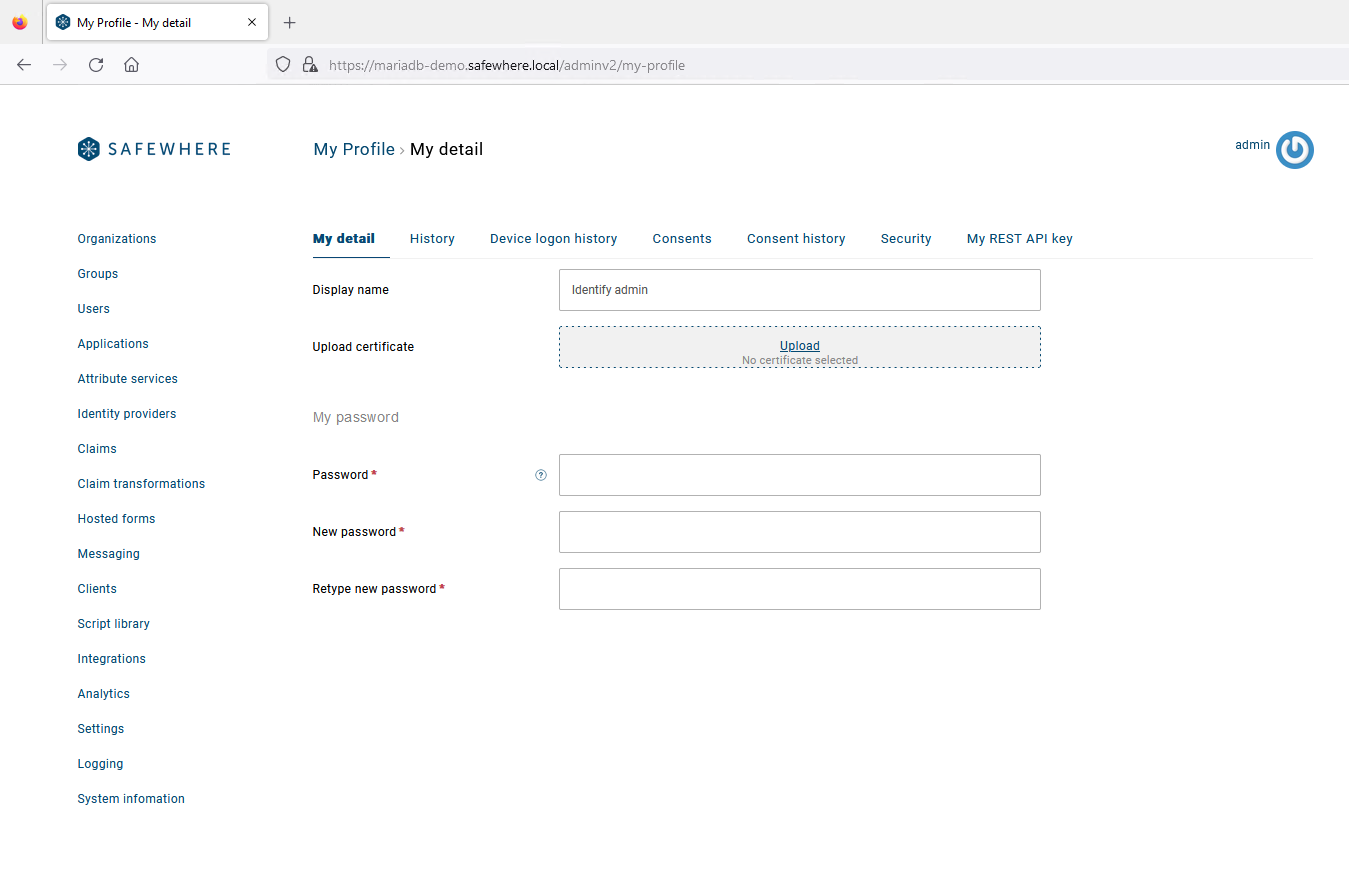The image size is (1349, 894).
Task: Open a new browser tab
Action: pyautogui.click(x=290, y=22)
